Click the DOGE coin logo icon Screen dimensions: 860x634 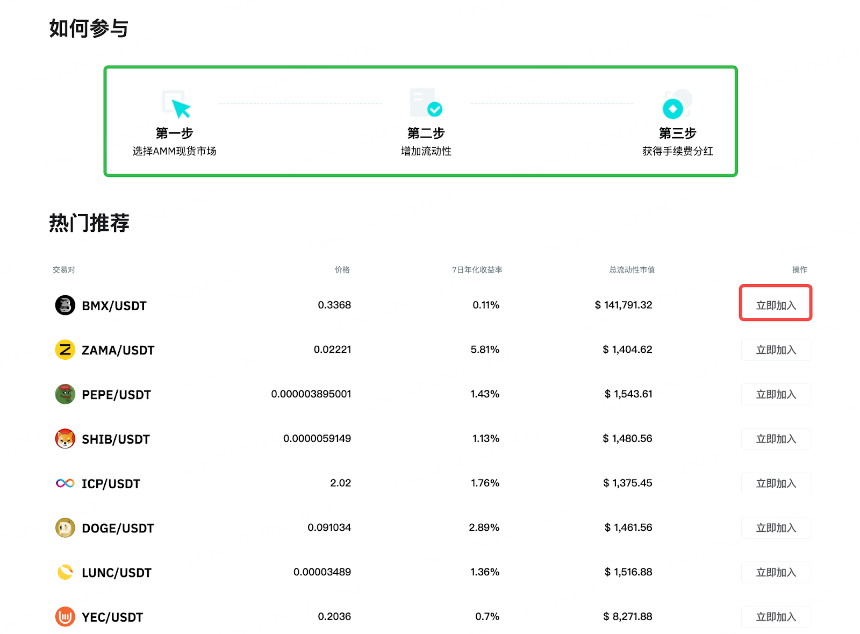pos(65,528)
